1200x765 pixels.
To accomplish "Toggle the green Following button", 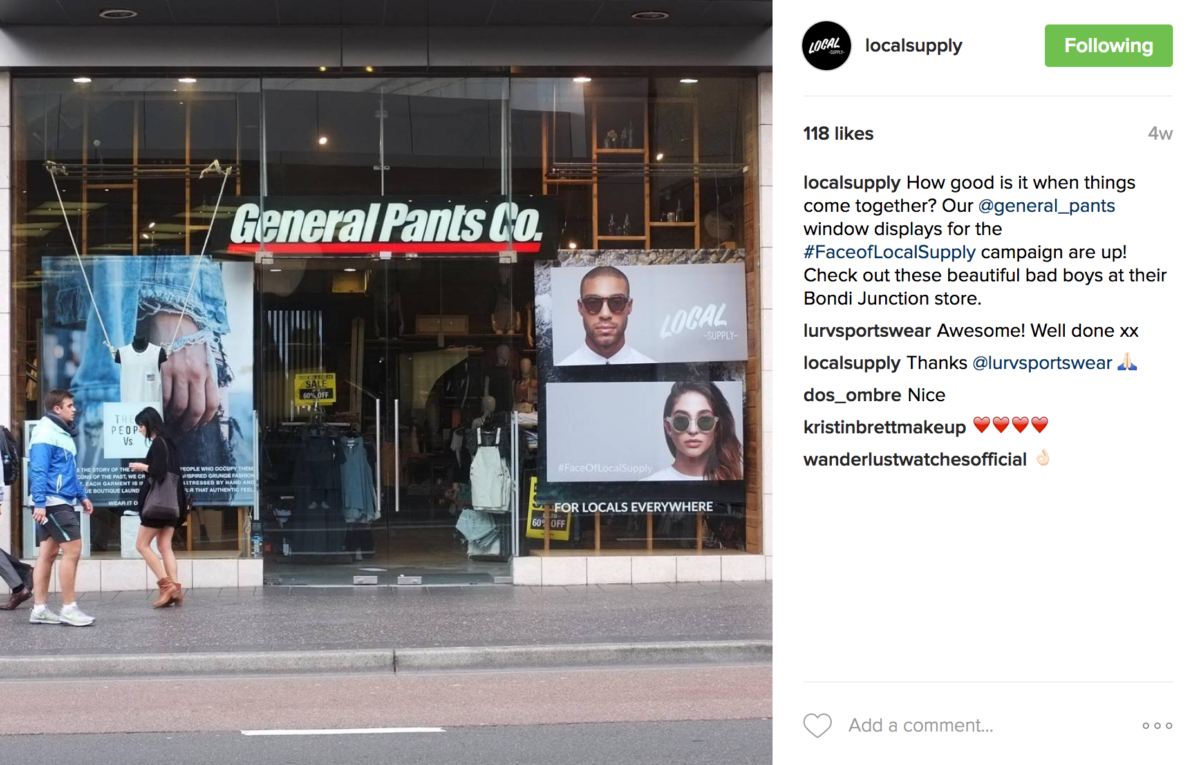I will (1108, 46).
